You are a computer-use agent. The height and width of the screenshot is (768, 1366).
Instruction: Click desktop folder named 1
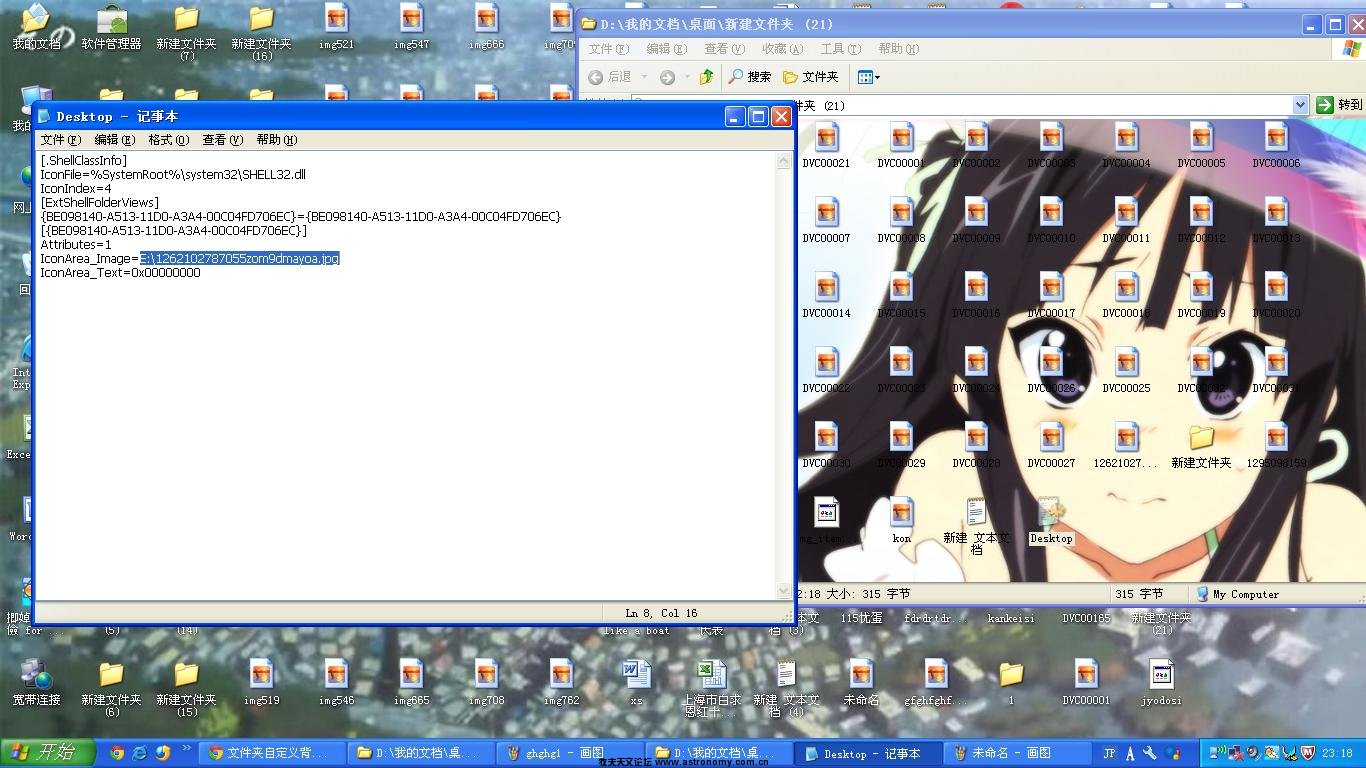click(1011, 683)
